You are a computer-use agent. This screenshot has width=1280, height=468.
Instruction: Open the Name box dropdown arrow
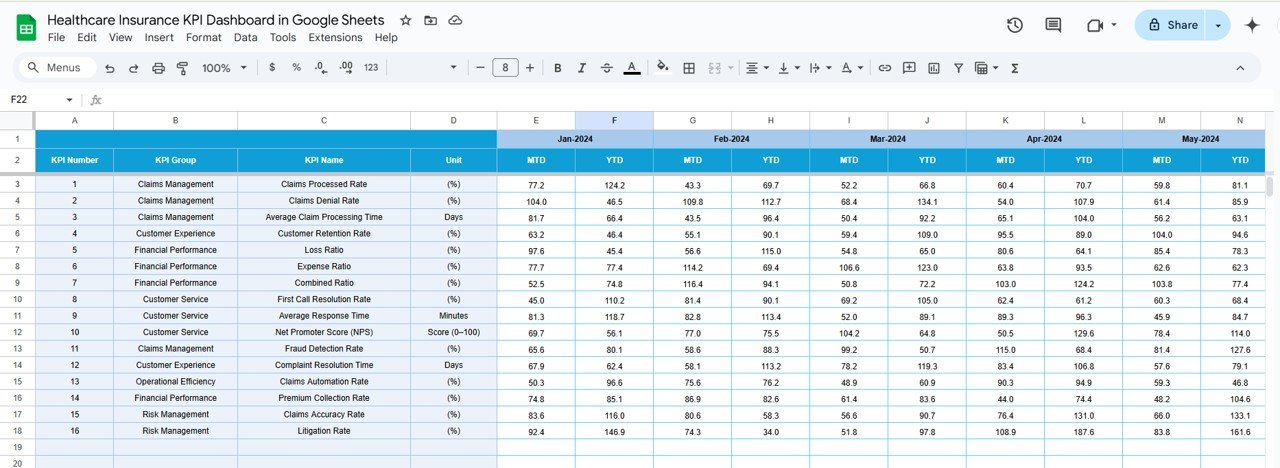(x=69, y=100)
